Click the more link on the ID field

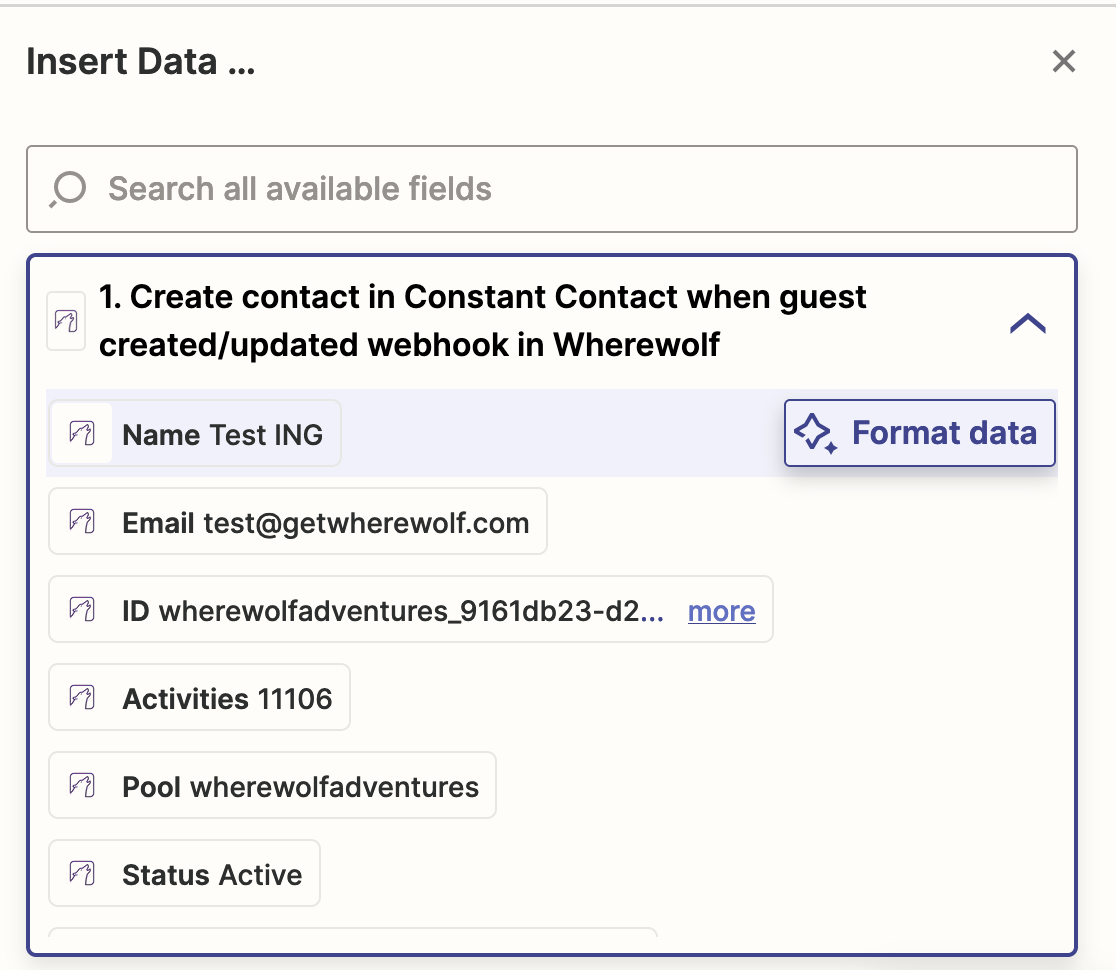tap(721, 611)
